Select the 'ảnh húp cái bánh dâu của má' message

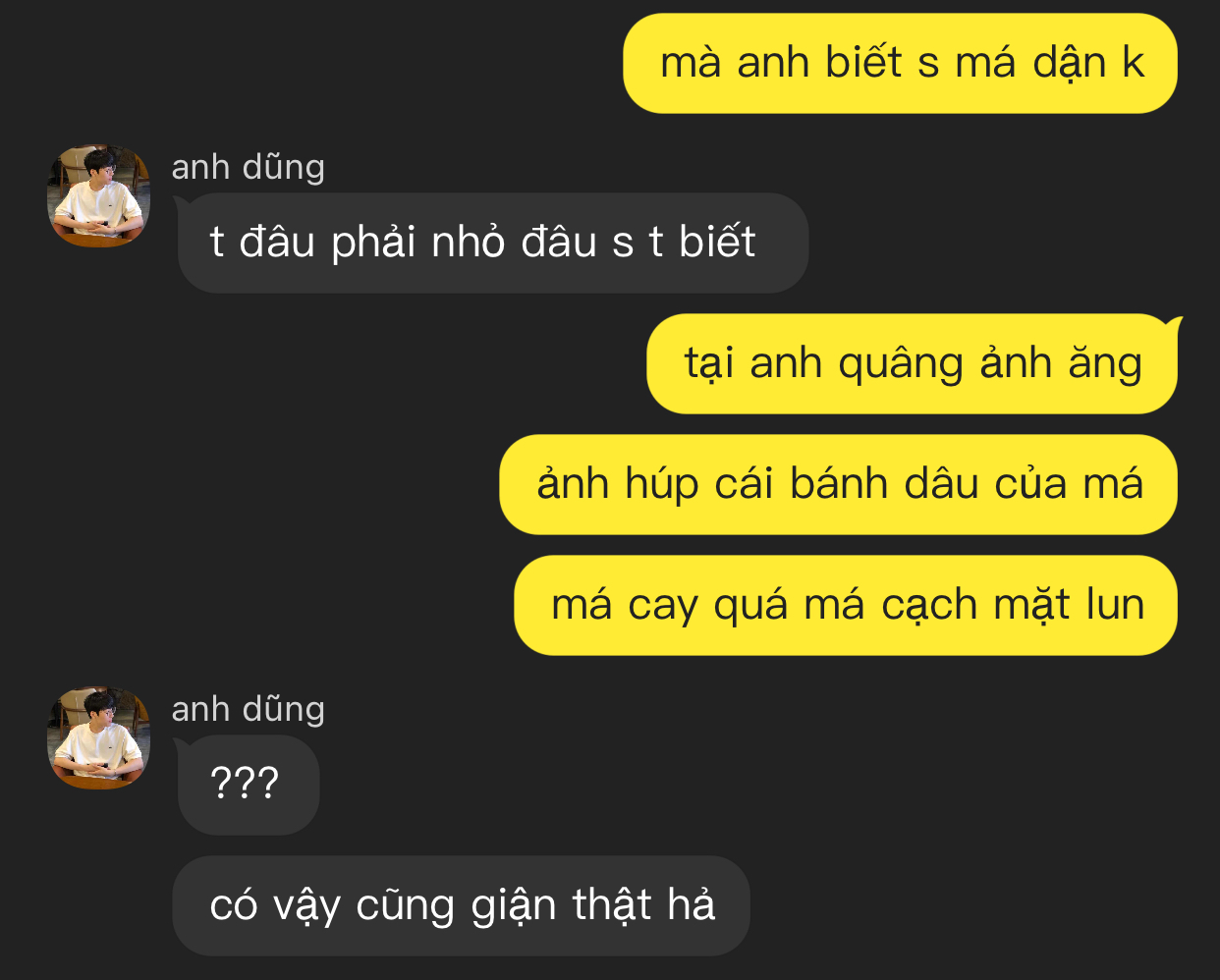point(838,484)
